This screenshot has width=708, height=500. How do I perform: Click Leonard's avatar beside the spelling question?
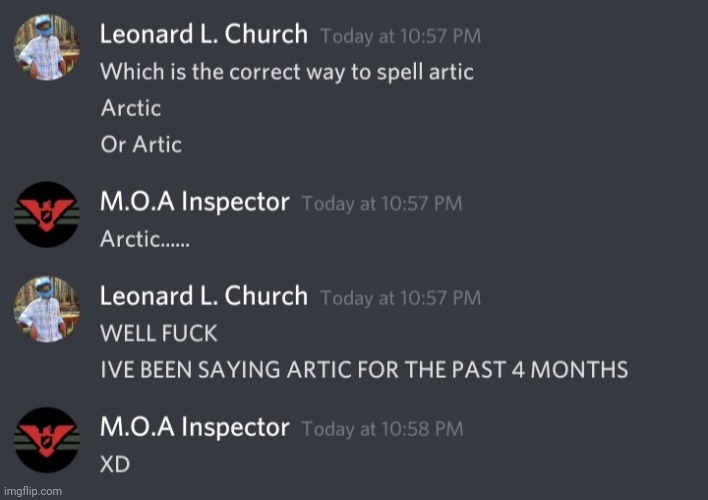pos(46,46)
